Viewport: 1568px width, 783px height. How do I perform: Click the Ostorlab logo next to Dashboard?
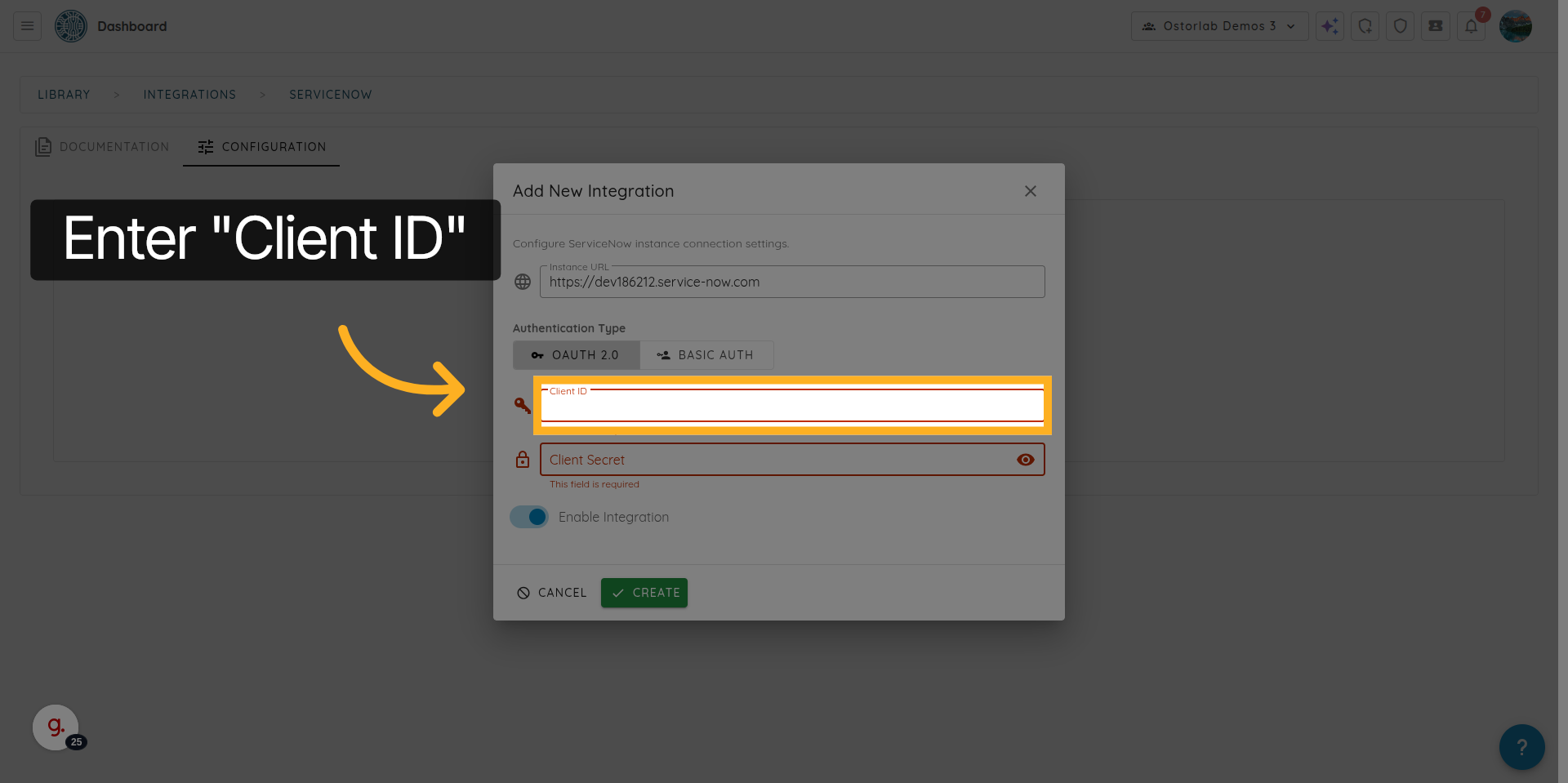coord(70,25)
